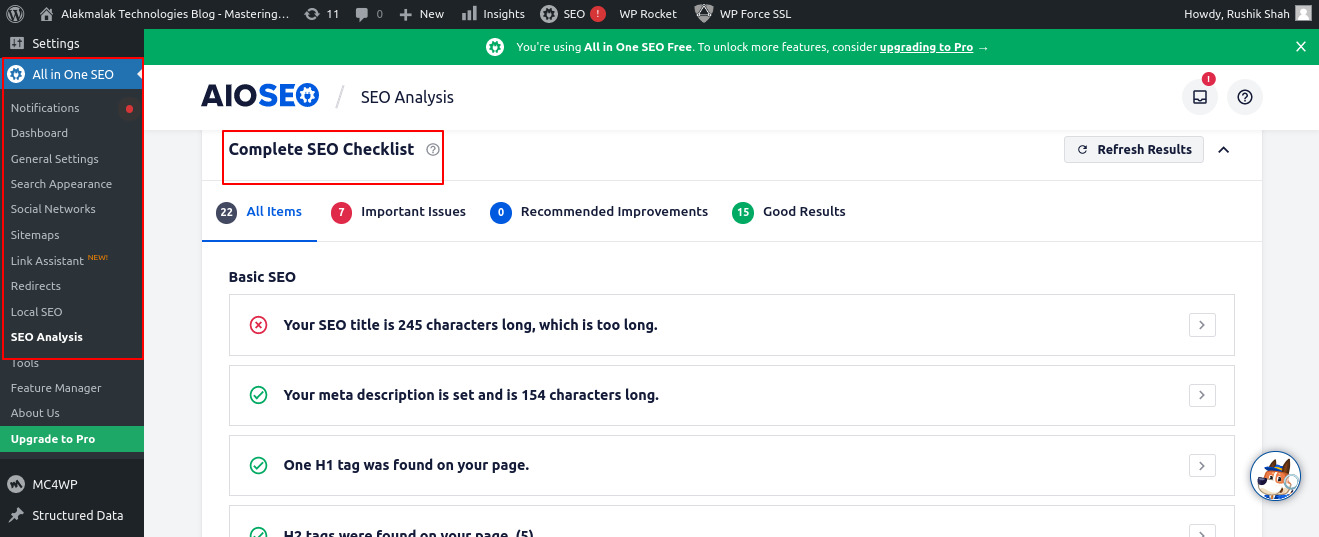
Task: Open Structured Data in sidebar
Action: click(72, 516)
